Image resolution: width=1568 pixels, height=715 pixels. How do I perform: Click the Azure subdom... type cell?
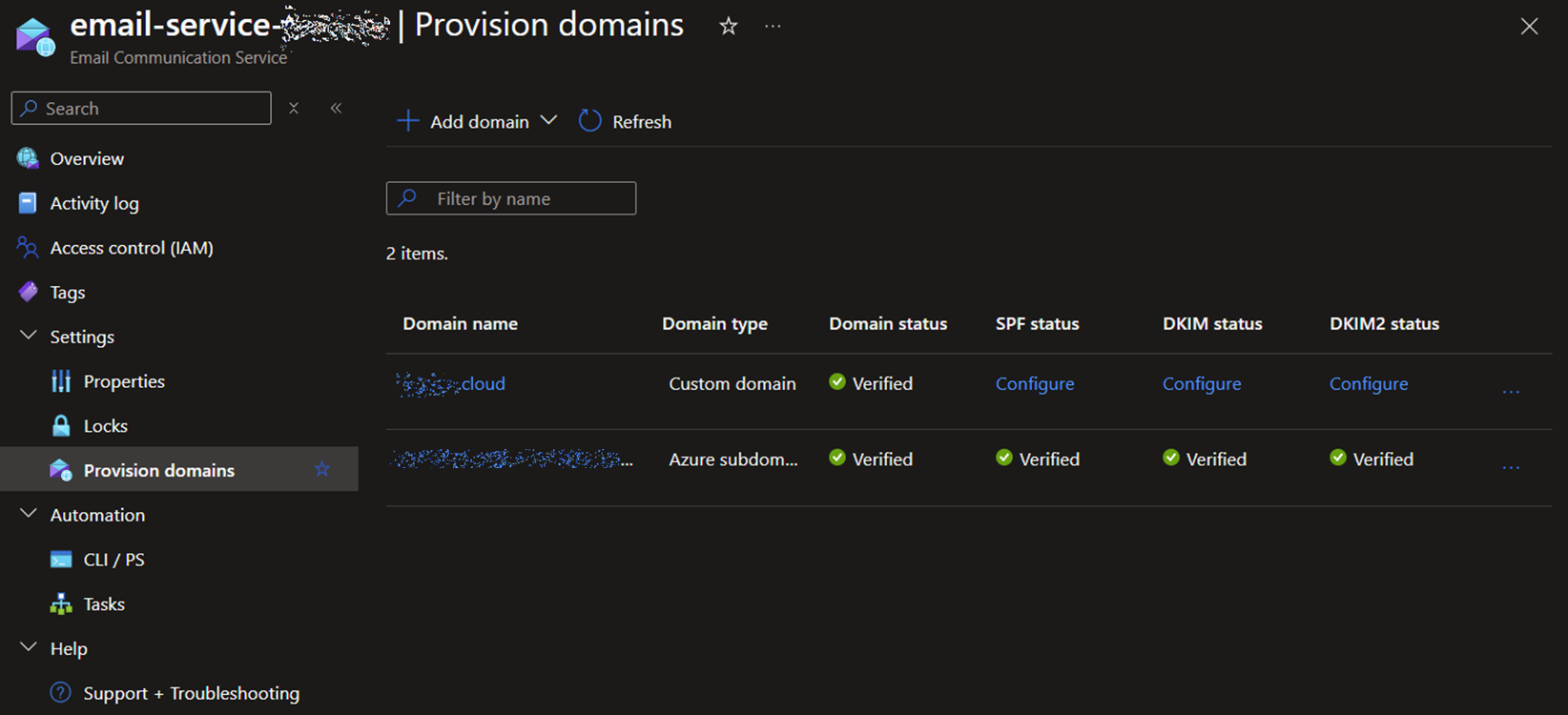pyautogui.click(x=733, y=460)
